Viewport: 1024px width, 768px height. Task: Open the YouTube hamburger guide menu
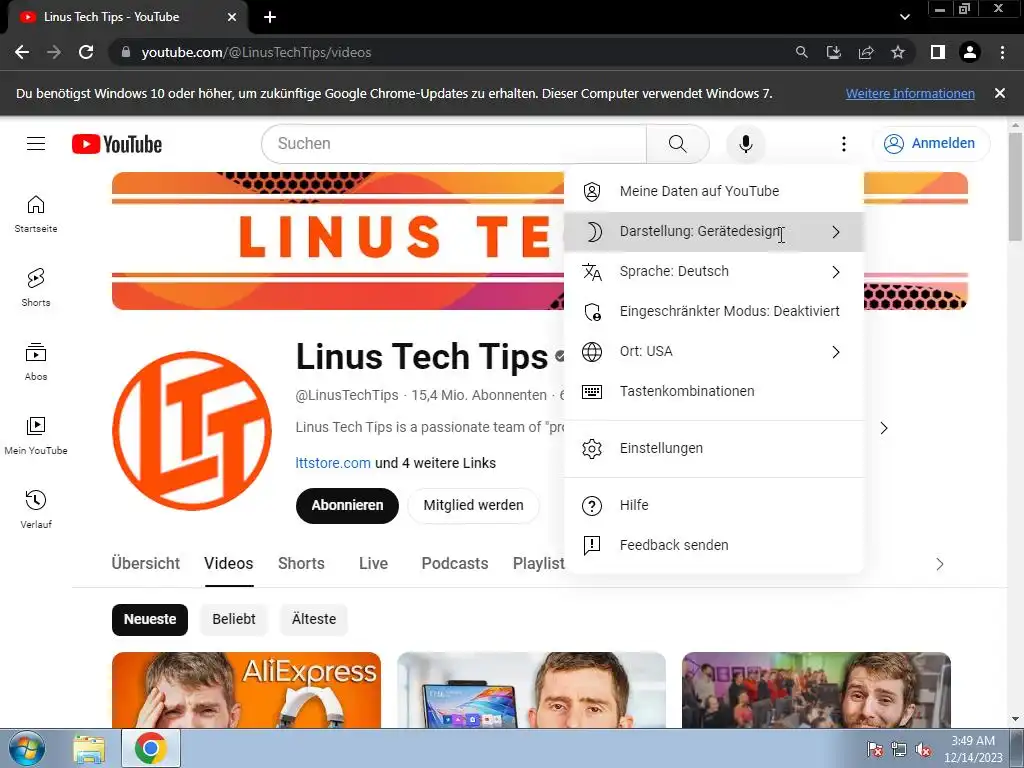point(36,144)
